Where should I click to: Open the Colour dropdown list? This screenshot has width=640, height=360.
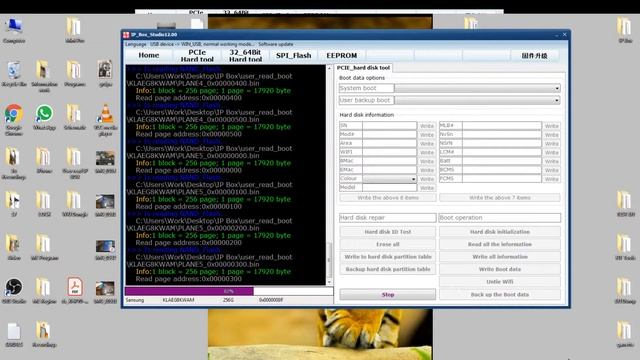(x=390, y=179)
